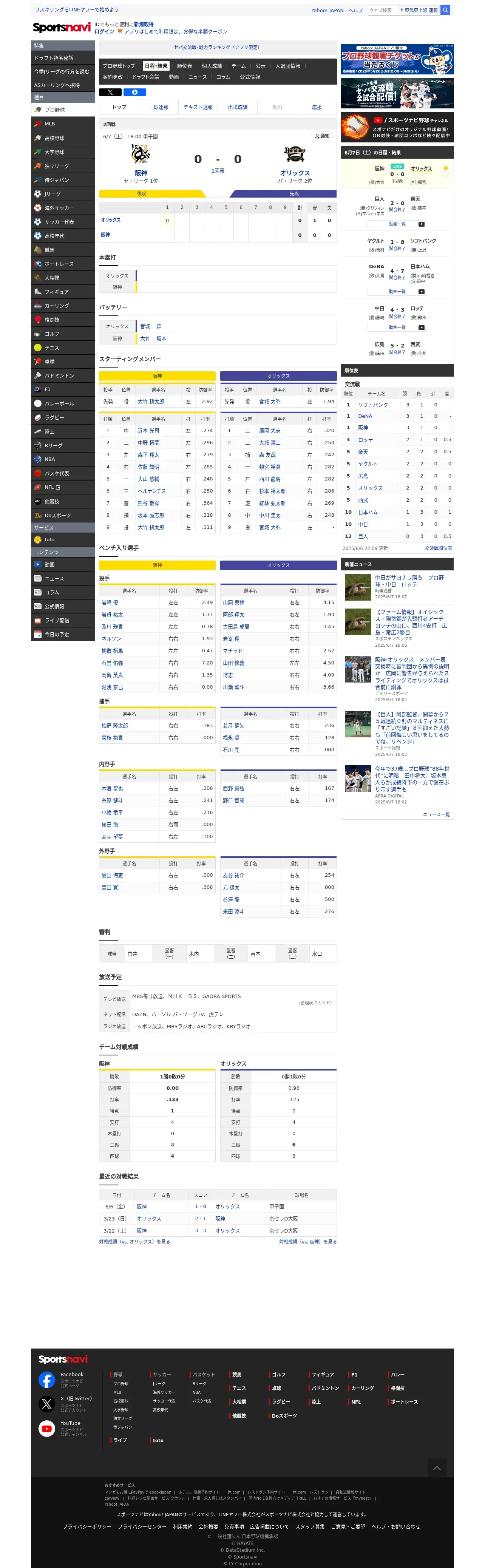This screenshot has height=1568, width=485.
Task: Select F1 in the sidebar
Action: (x=63, y=389)
